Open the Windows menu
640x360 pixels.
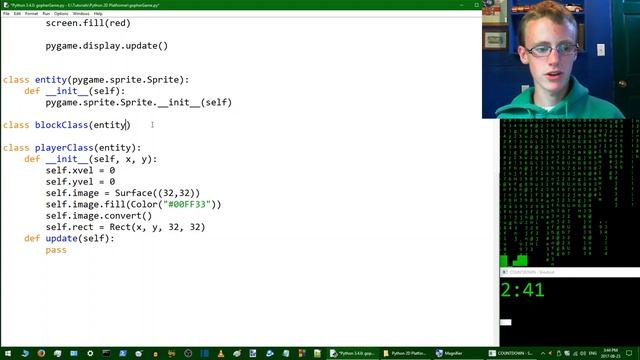tap(81, 13)
